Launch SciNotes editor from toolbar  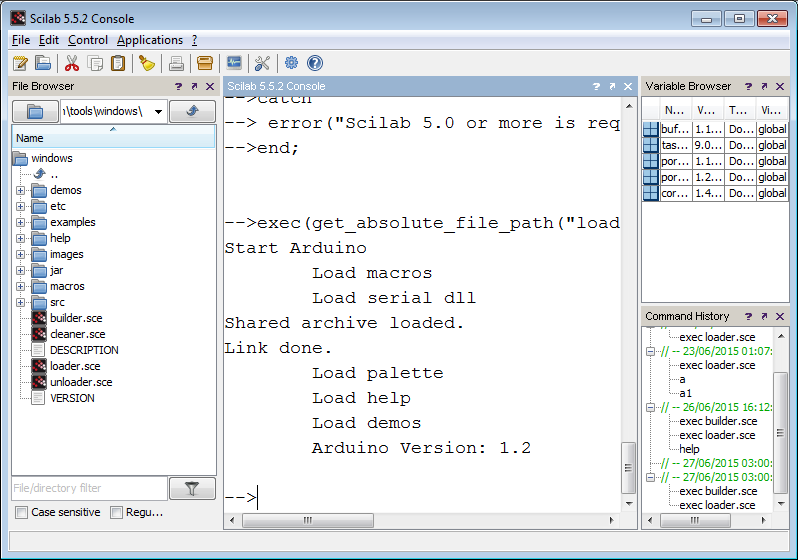[x=20, y=63]
